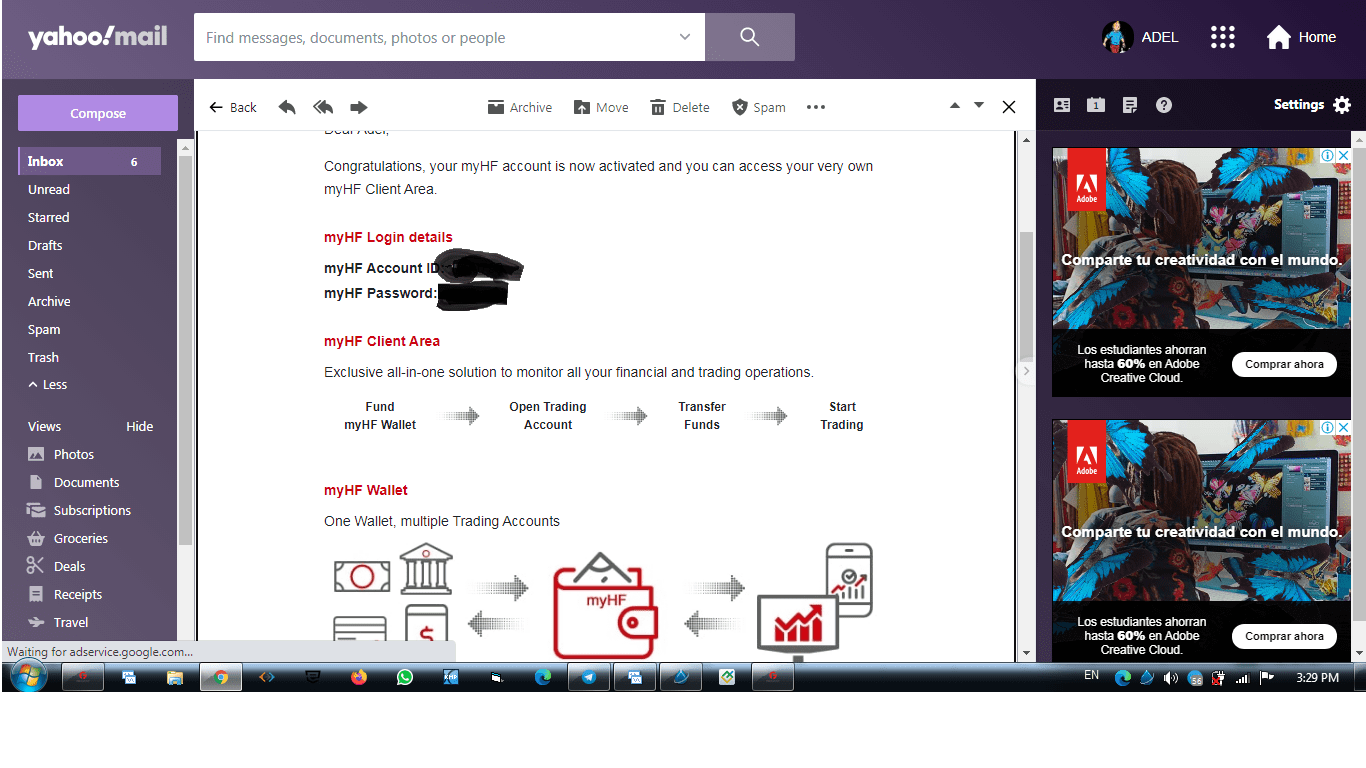The width and height of the screenshot is (1366, 768).
Task: Go to Yahoo Home
Action: [1301, 37]
